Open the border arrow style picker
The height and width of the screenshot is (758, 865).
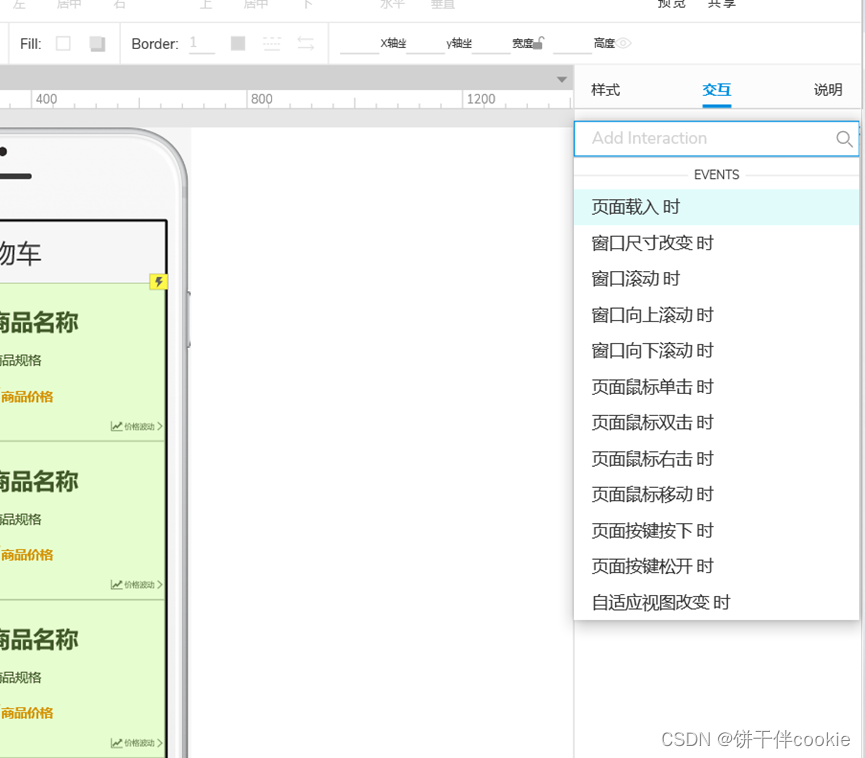click(306, 43)
